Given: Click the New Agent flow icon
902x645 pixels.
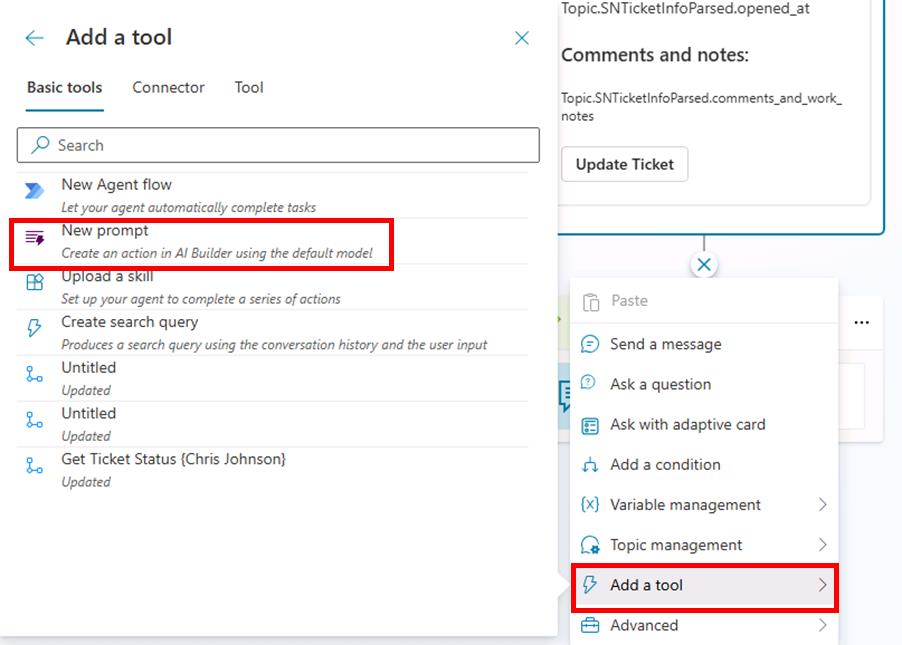Looking at the screenshot, I should pyautogui.click(x=35, y=192).
